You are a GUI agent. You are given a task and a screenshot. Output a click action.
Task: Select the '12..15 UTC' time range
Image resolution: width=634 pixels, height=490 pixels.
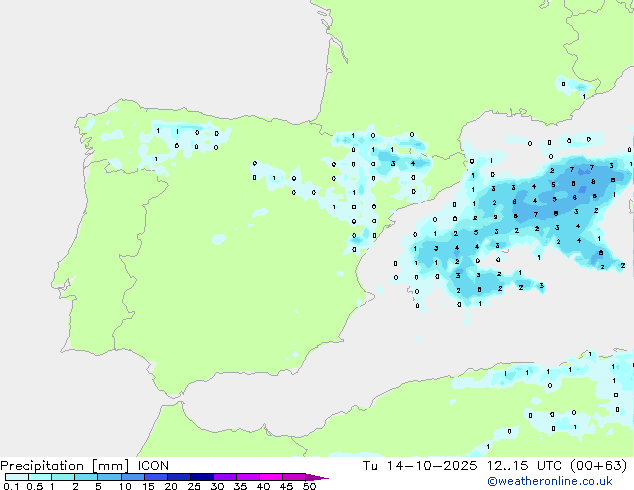point(524,466)
